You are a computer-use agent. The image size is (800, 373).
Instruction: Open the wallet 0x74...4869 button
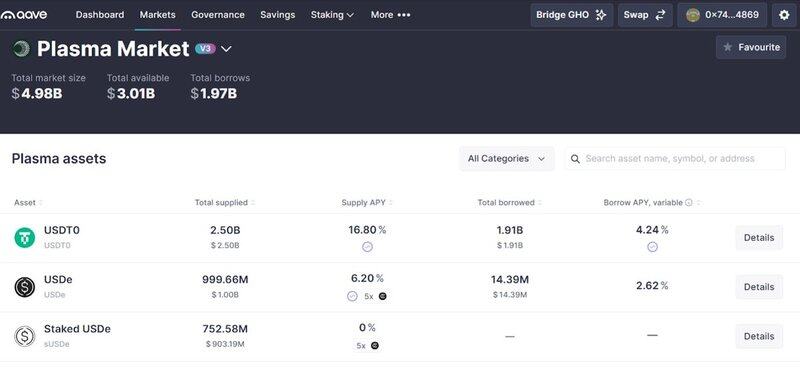[722, 15]
